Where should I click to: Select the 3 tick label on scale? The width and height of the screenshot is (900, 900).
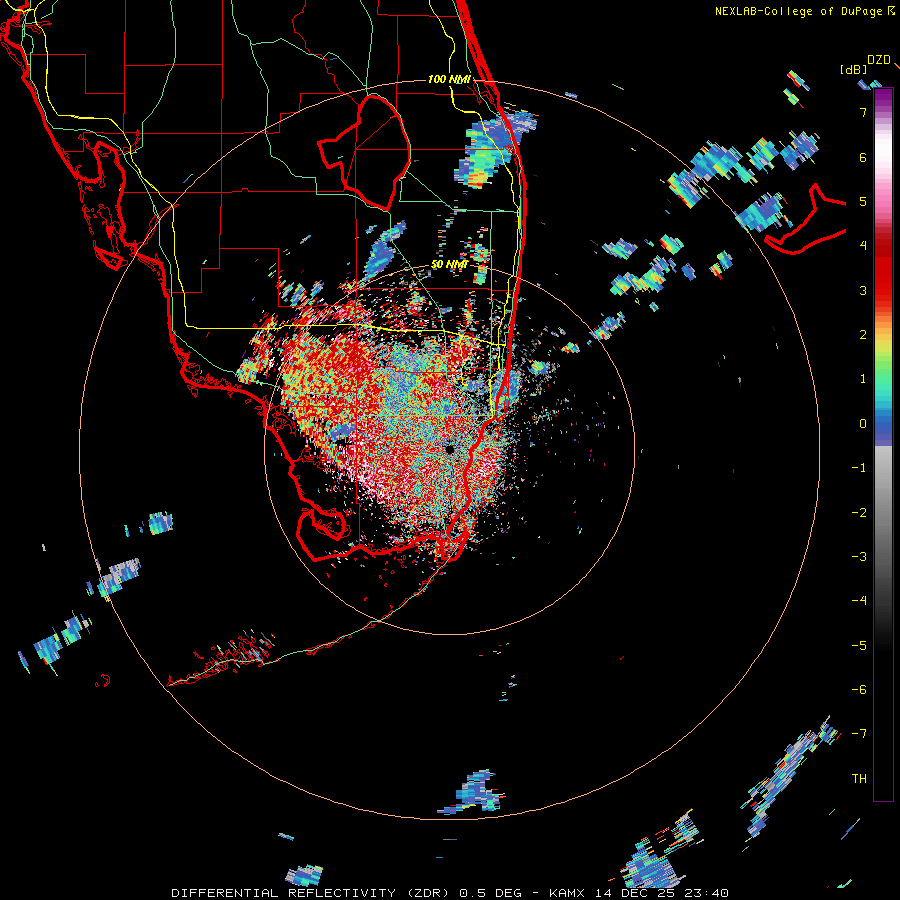coord(863,290)
